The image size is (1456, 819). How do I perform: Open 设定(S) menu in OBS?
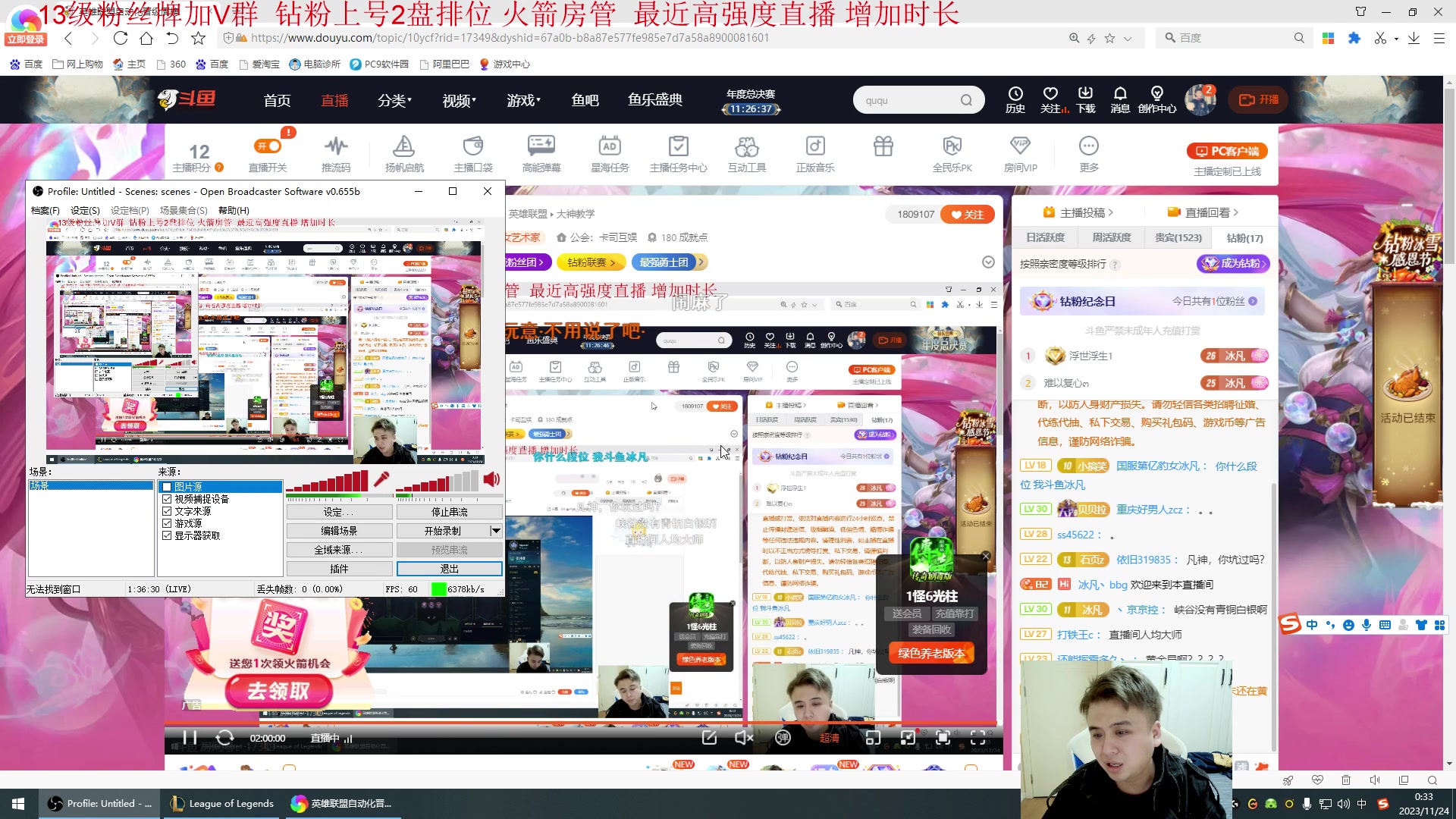click(85, 210)
